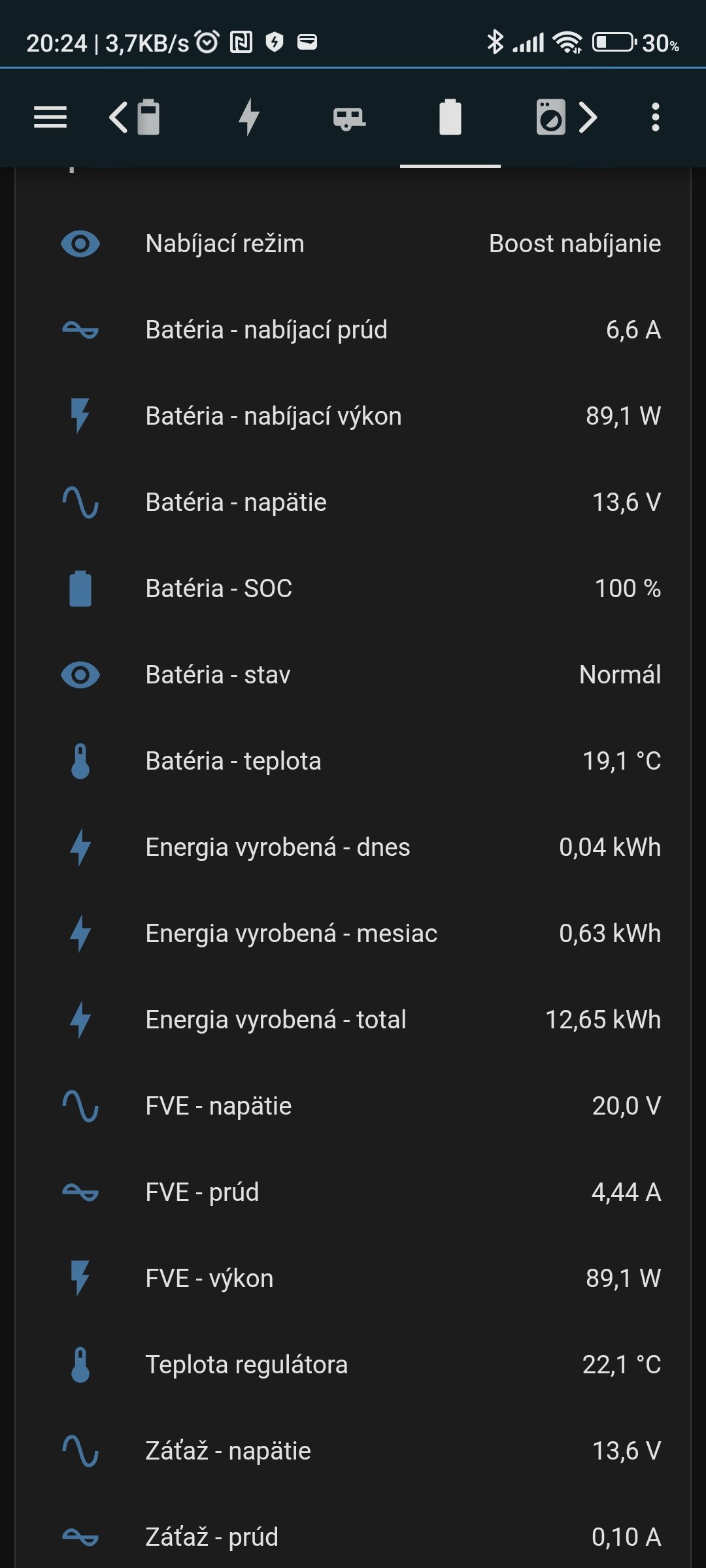The width and height of the screenshot is (706, 1568).
Task: Tap the Boost nabíjanie state value
Action: coord(575,244)
